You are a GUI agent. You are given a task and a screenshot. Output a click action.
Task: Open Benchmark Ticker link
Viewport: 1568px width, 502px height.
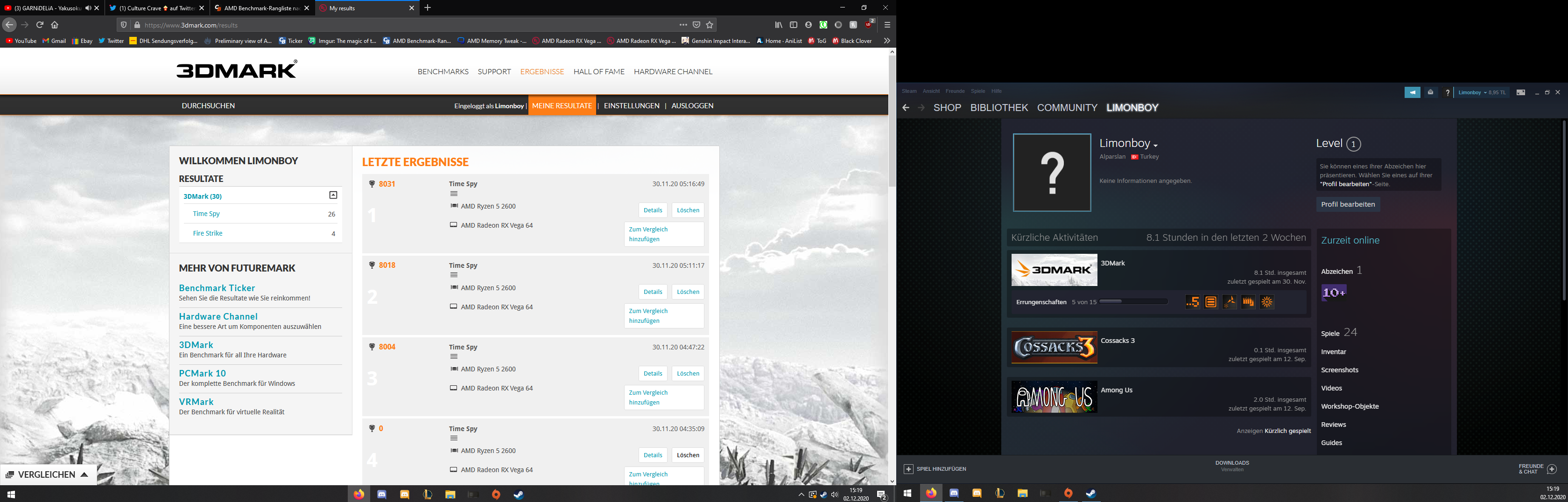tap(217, 288)
